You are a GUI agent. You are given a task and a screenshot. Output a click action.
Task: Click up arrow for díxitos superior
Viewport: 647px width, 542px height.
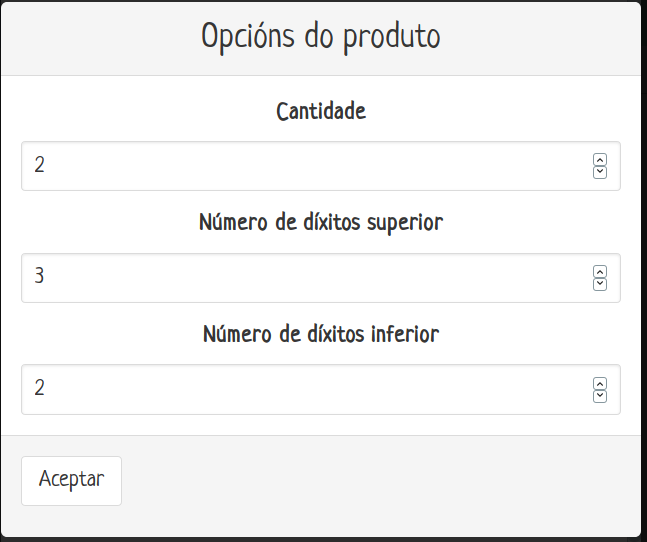(x=600, y=272)
